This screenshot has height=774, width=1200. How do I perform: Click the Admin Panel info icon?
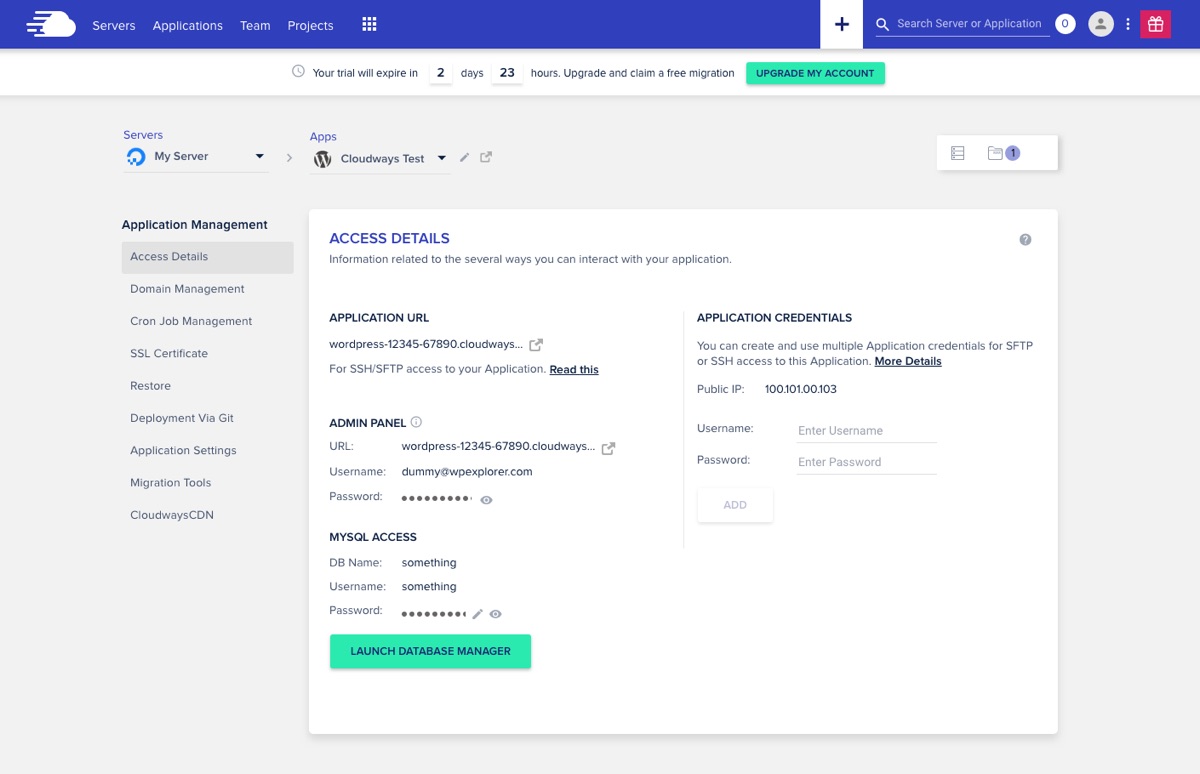[416, 422]
